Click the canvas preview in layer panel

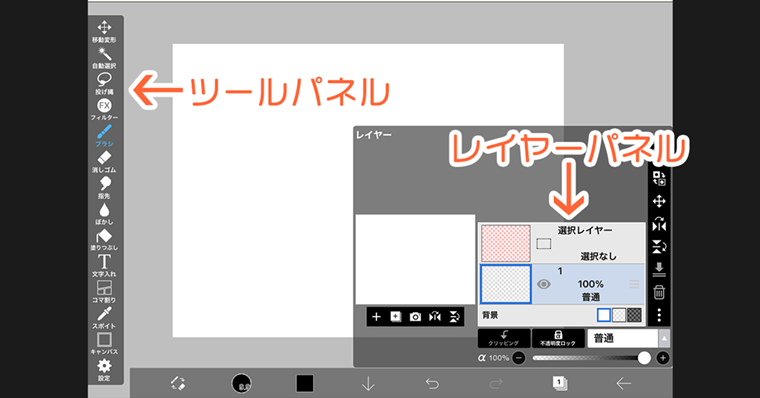415,259
